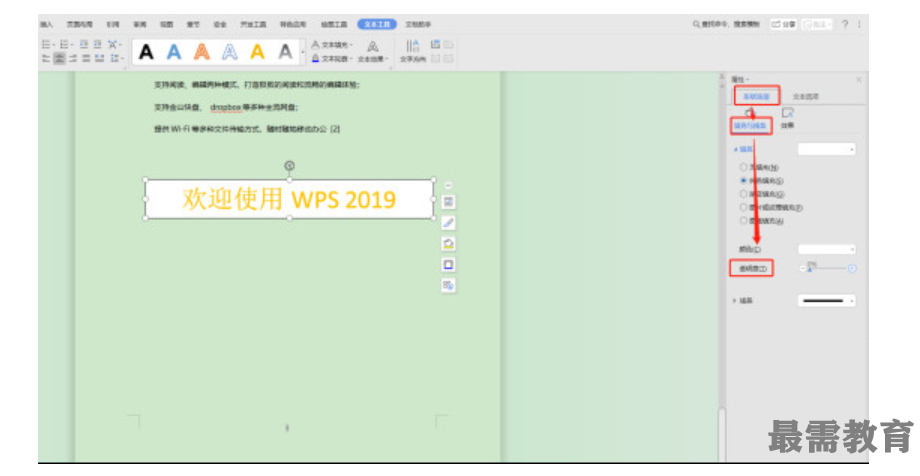Apply the gray WordArt letter style

point(285,52)
